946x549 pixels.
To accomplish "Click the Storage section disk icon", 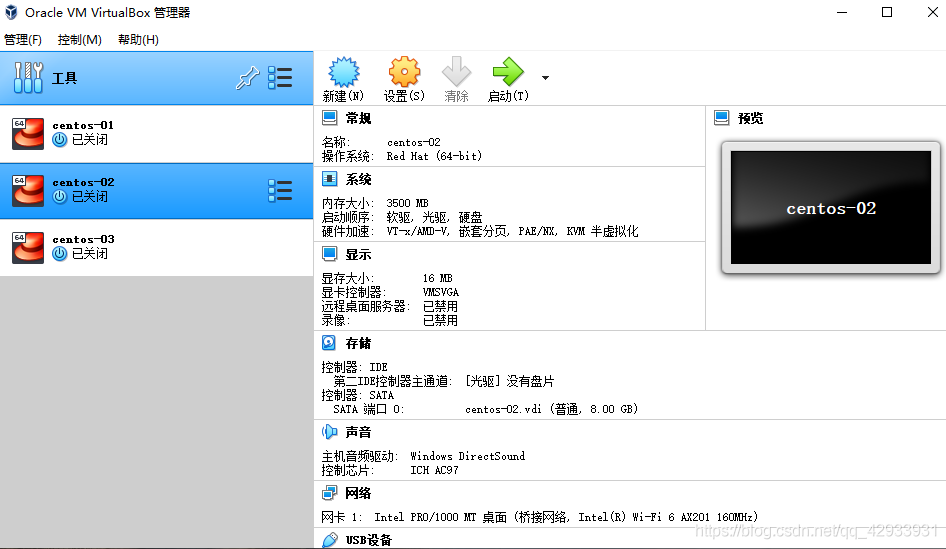I will 329,343.
